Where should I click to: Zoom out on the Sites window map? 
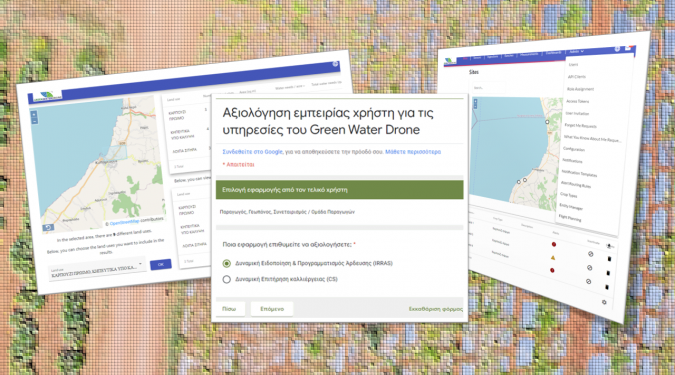pos(475,106)
